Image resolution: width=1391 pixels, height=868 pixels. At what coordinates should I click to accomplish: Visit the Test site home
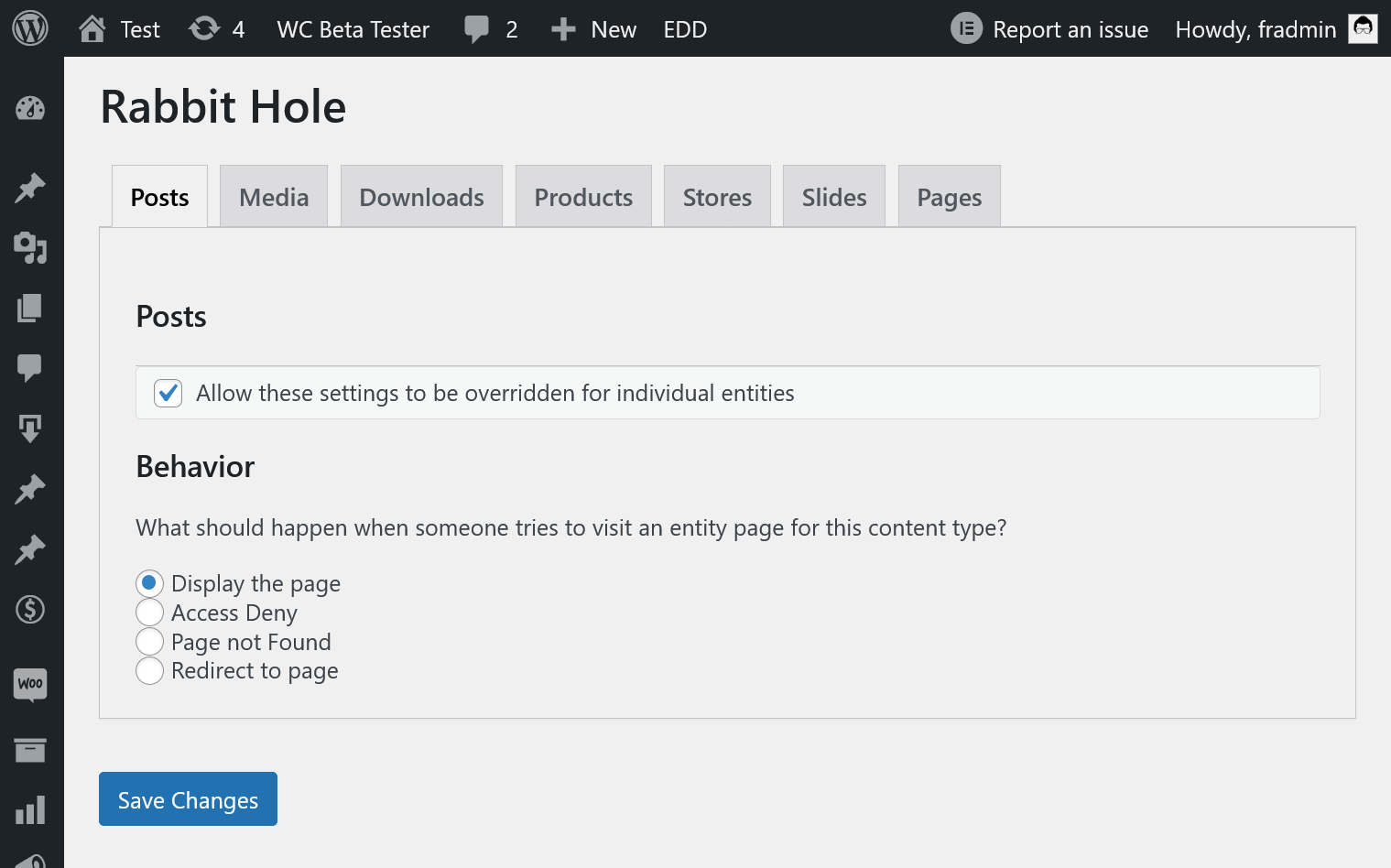[119, 29]
